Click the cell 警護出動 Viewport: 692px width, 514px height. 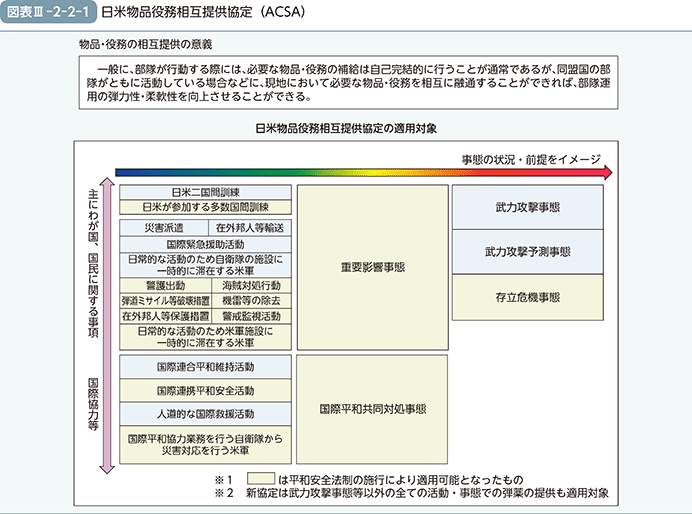(x=165, y=285)
